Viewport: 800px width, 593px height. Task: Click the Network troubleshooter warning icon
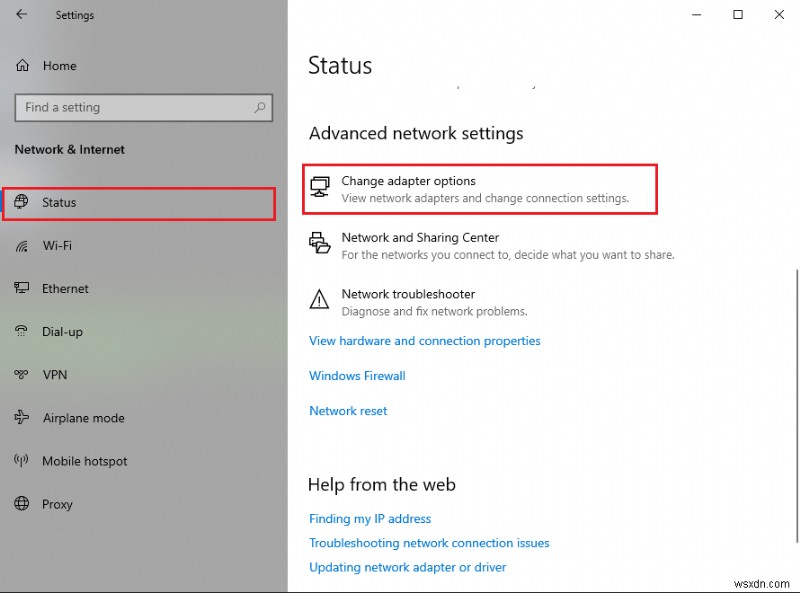tap(321, 299)
